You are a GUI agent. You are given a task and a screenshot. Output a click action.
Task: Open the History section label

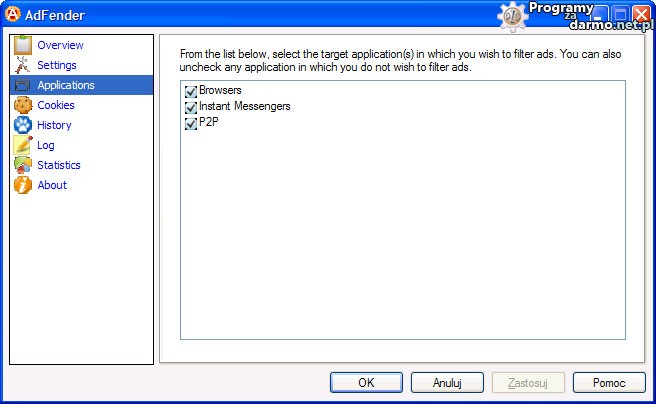coord(54,125)
